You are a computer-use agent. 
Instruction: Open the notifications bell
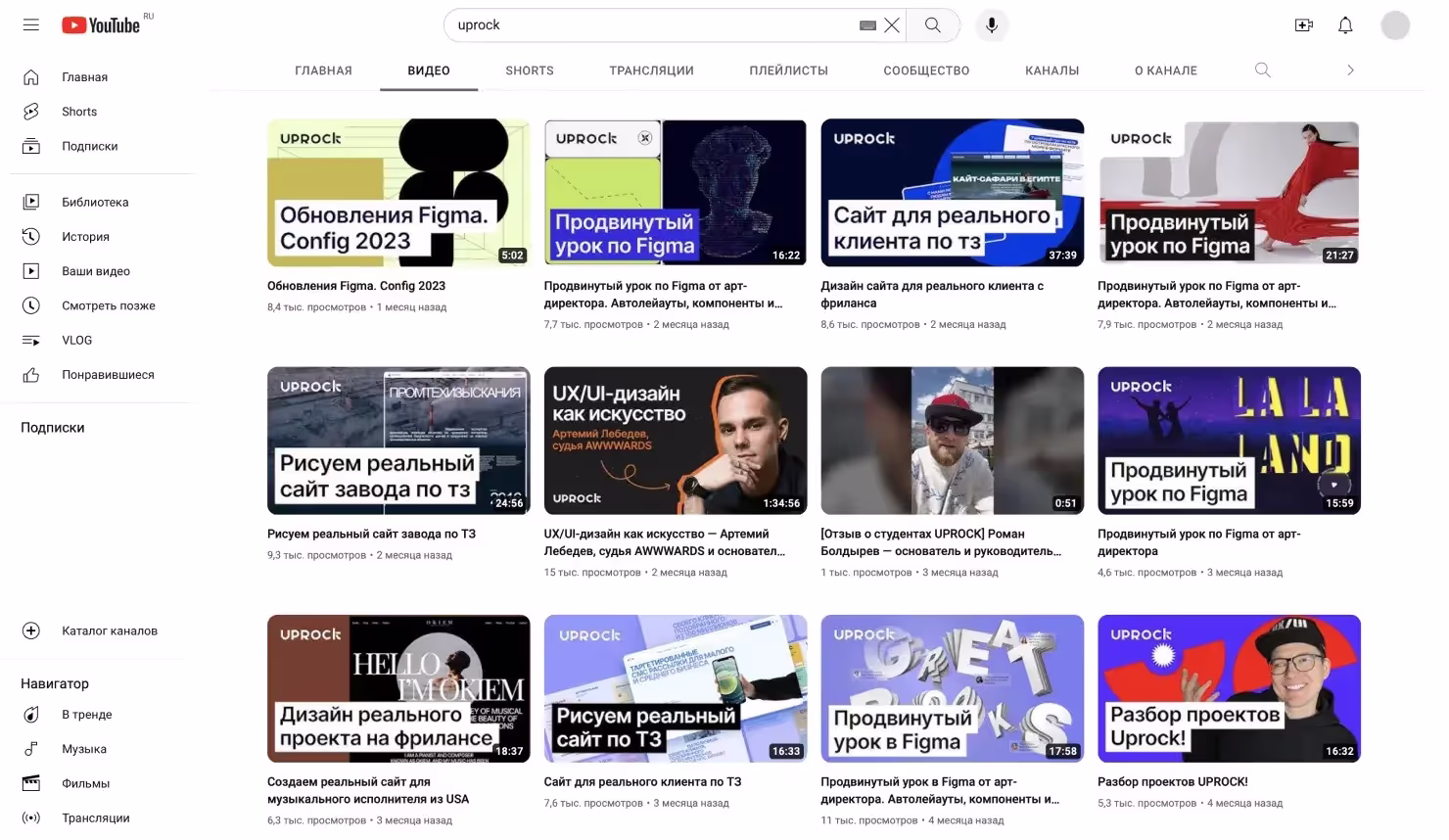1345,25
